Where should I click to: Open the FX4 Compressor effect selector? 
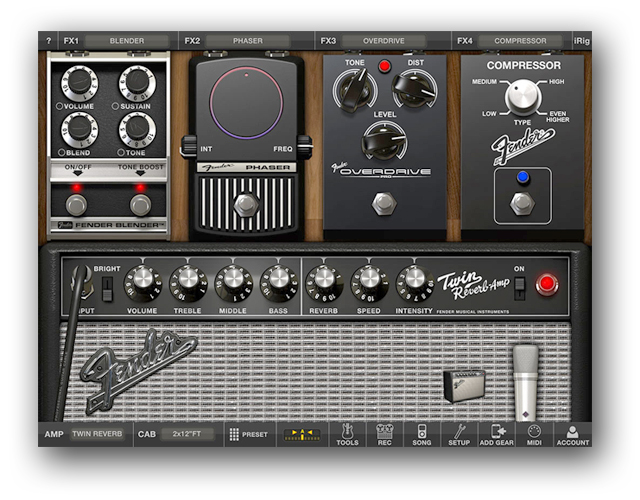(520, 41)
